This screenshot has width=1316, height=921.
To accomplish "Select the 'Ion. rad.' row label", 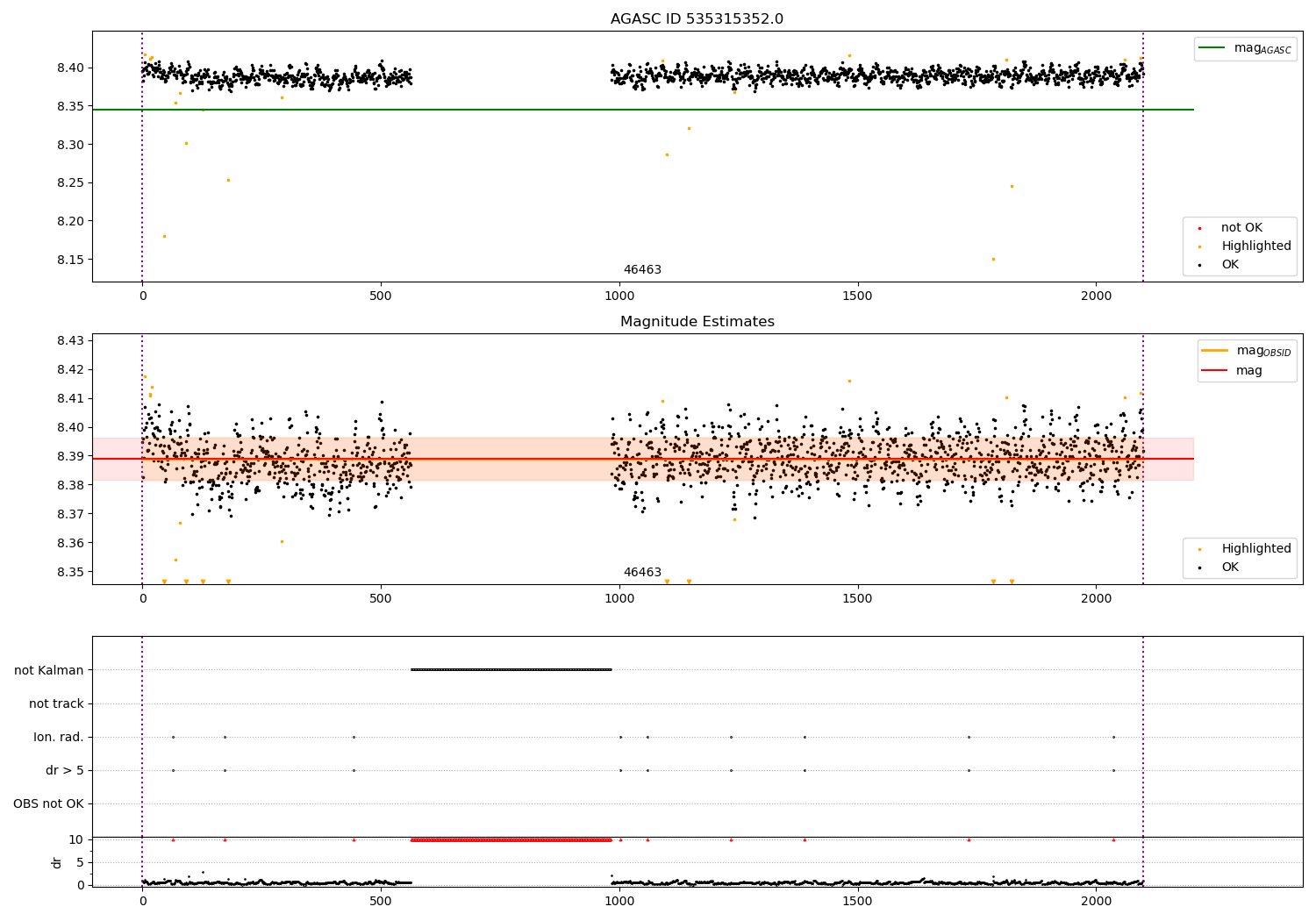I will [x=59, y=737].
